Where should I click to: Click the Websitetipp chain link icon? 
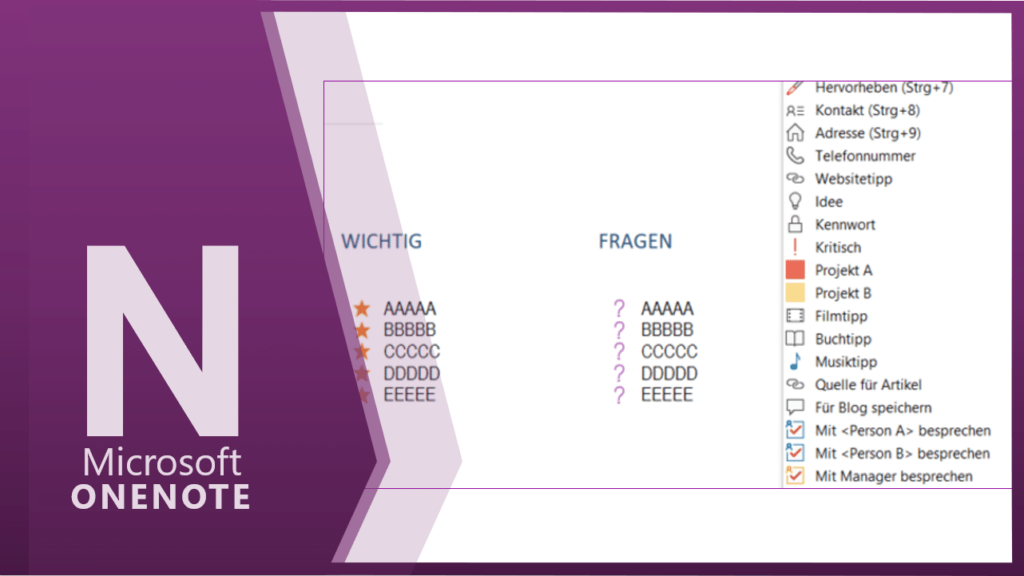pos(795,178)
